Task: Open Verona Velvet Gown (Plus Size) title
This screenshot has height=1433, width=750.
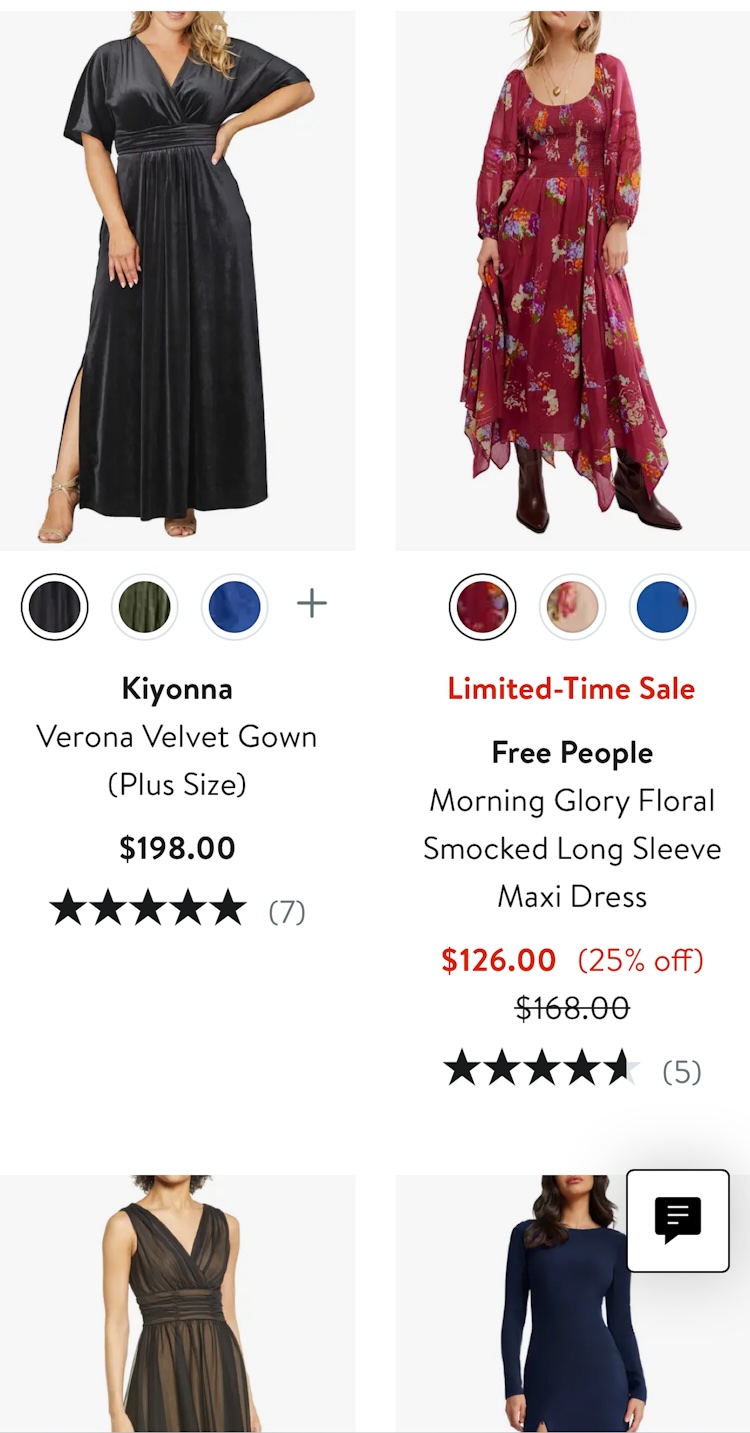Action: point(177,760)
